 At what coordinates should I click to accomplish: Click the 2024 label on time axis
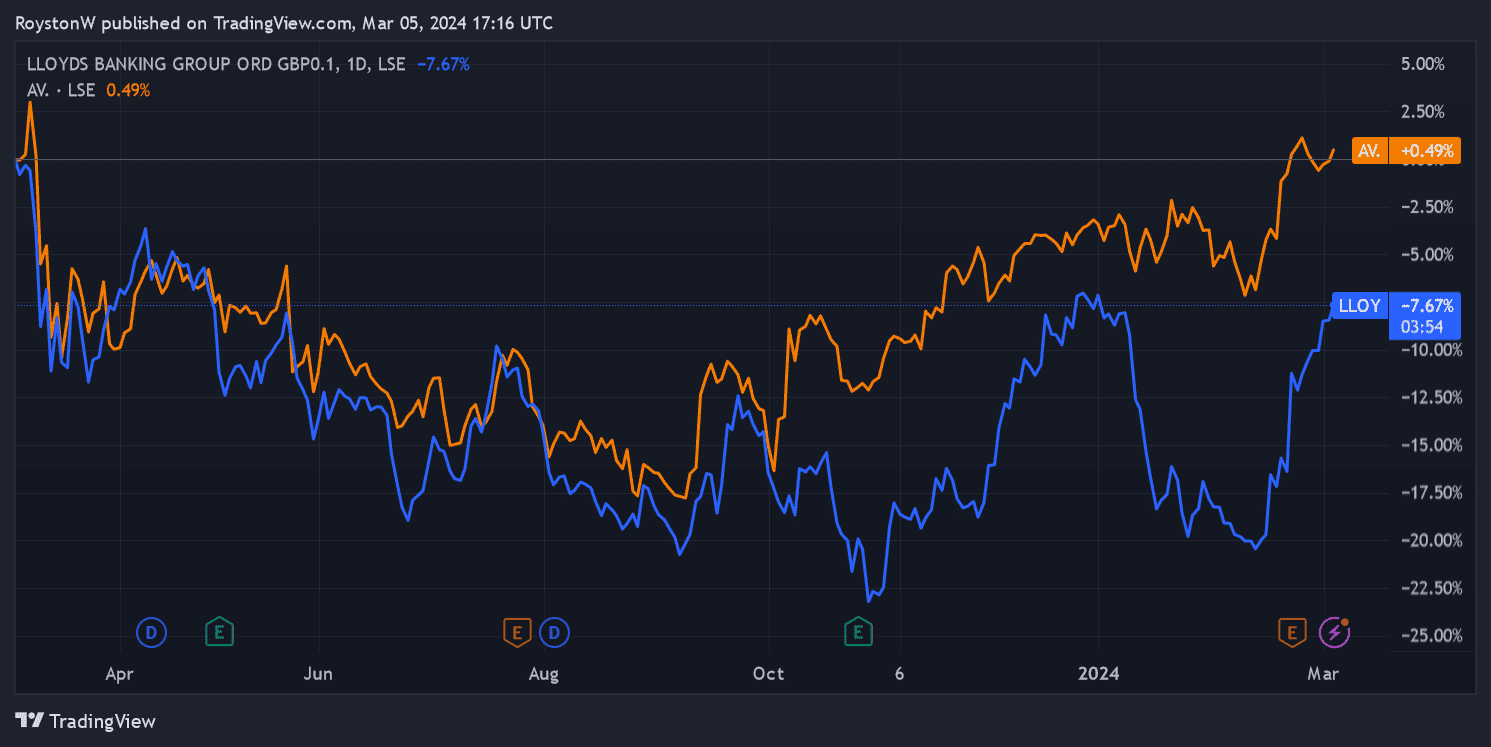click(x=1099, y=674)
